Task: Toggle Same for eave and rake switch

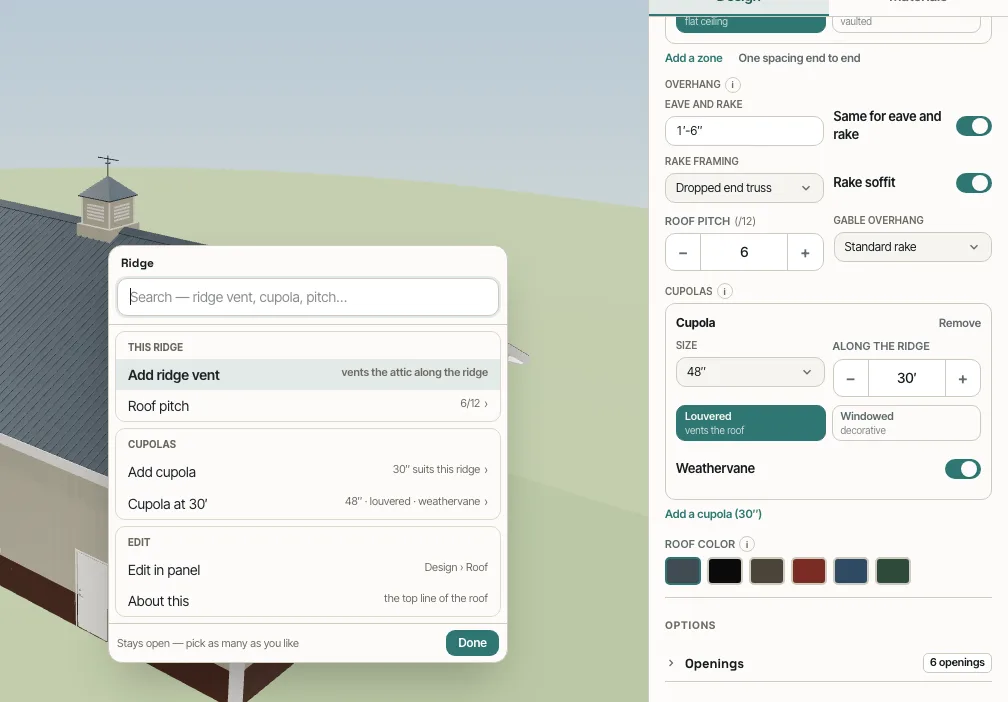Action: [973, 126]
